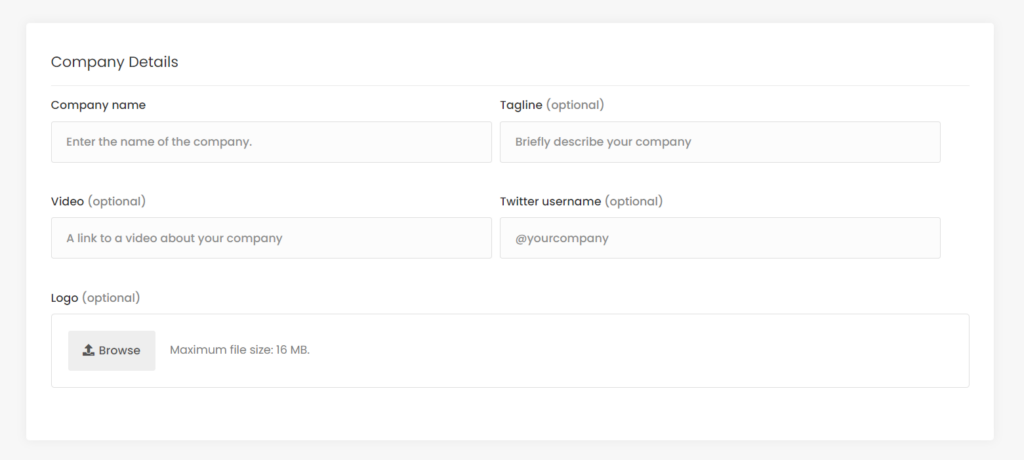
Task: Click the Twitter username input field
Action: click(720, 238)
